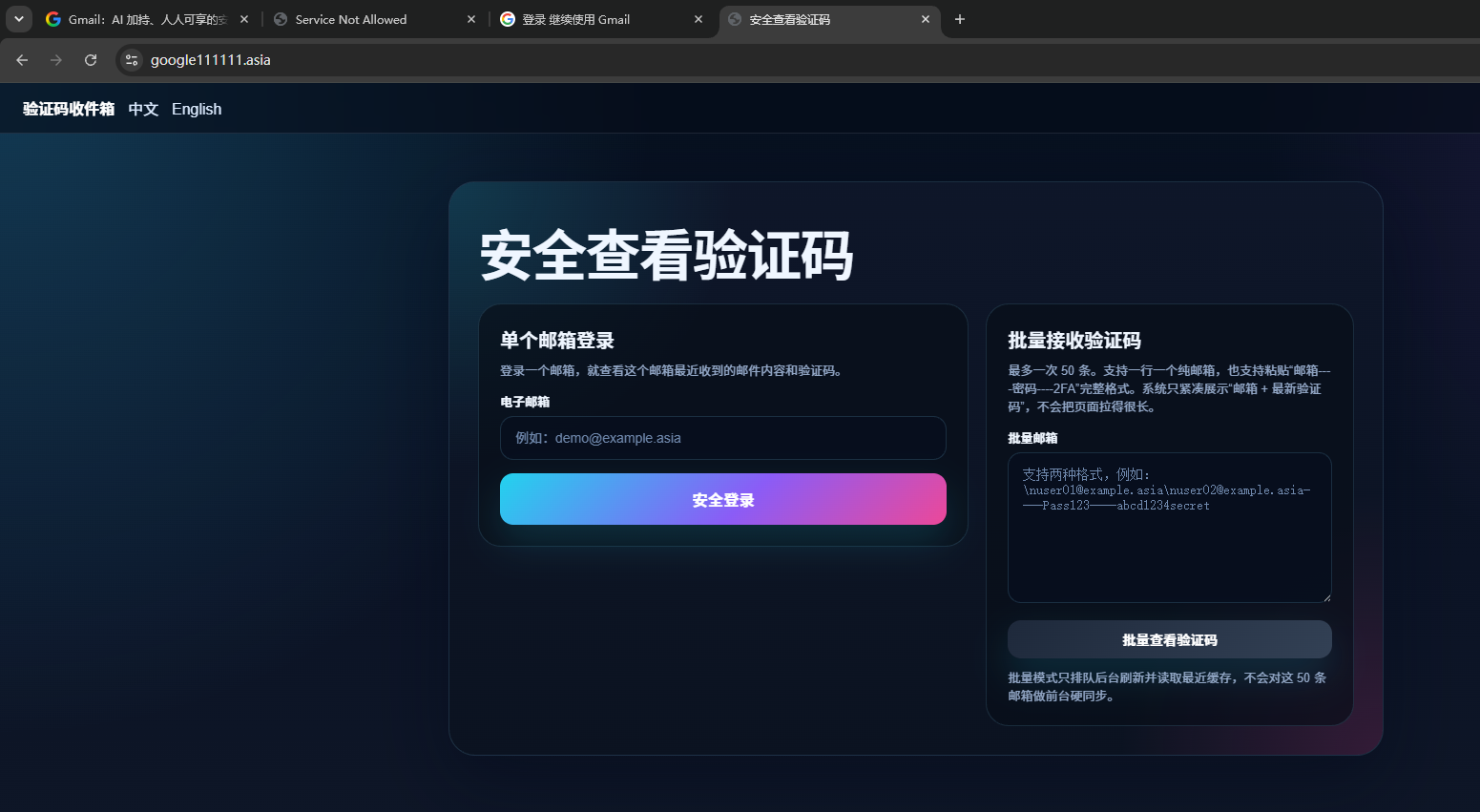This screenshot has height=812, width=1480.
Task: Click the 安全查看验证码 main heading
Action: [x=667, y=255]
